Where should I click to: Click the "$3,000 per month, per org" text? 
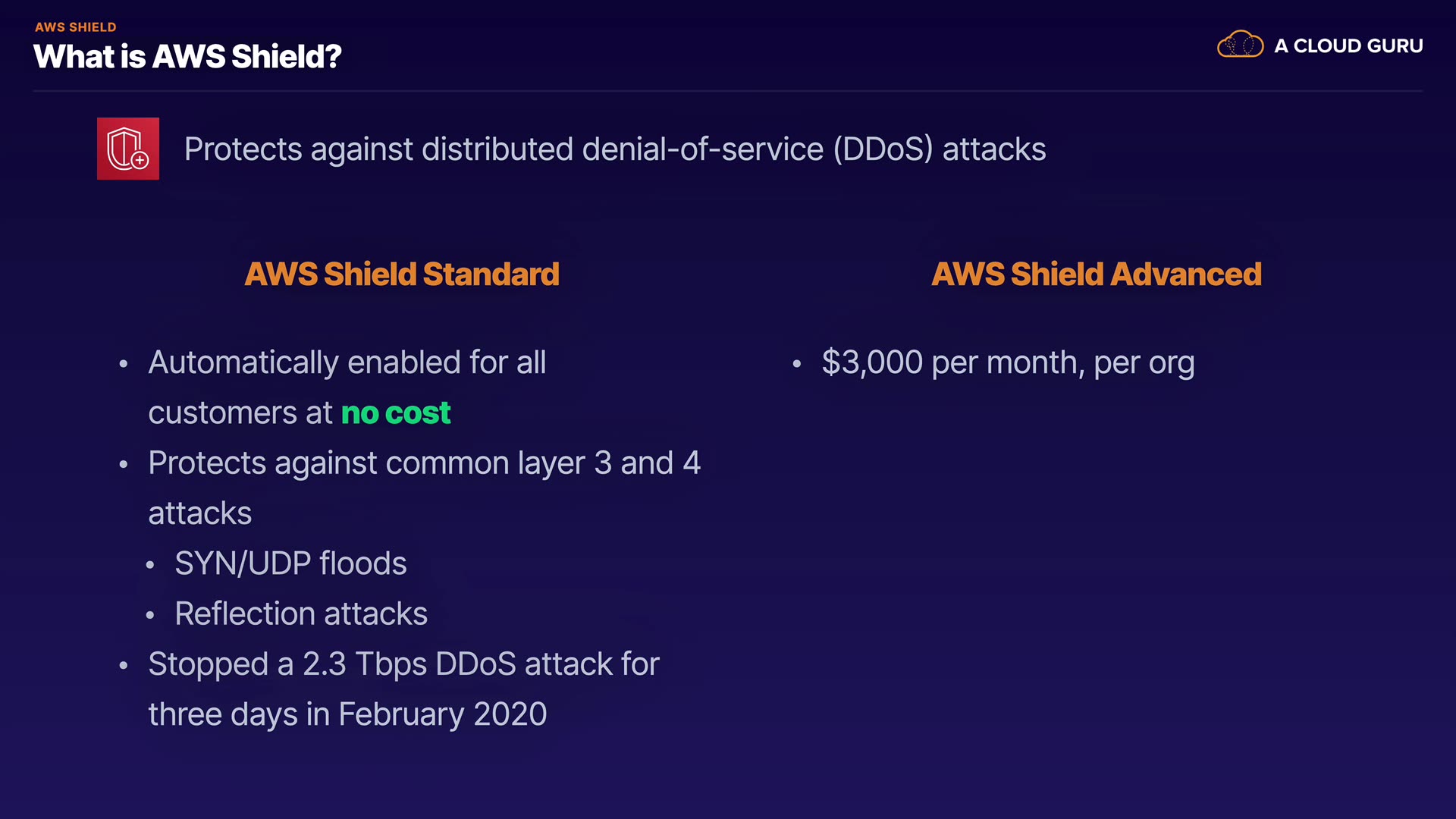1008,362
